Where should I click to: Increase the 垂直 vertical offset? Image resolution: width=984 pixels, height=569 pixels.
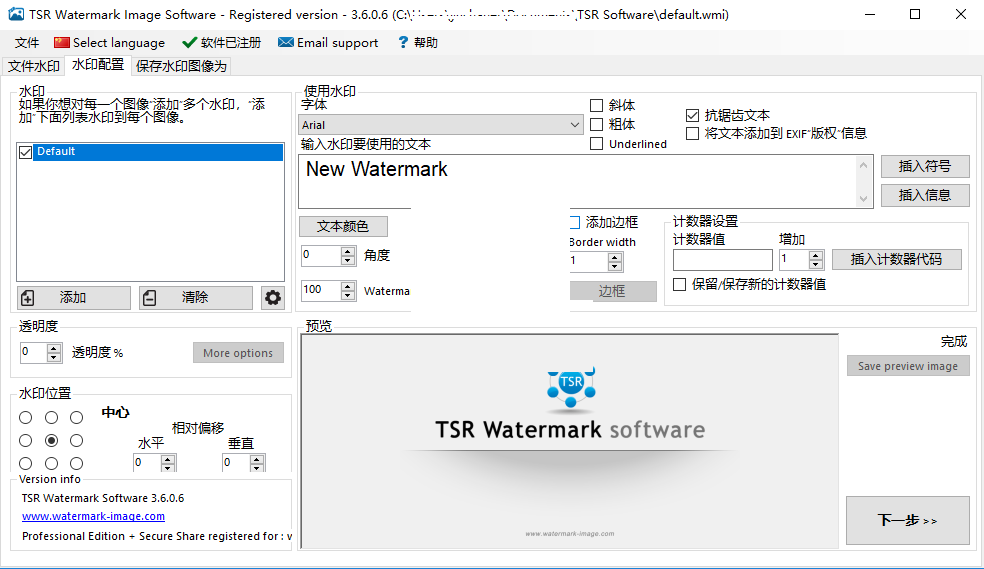click(257, 459)
